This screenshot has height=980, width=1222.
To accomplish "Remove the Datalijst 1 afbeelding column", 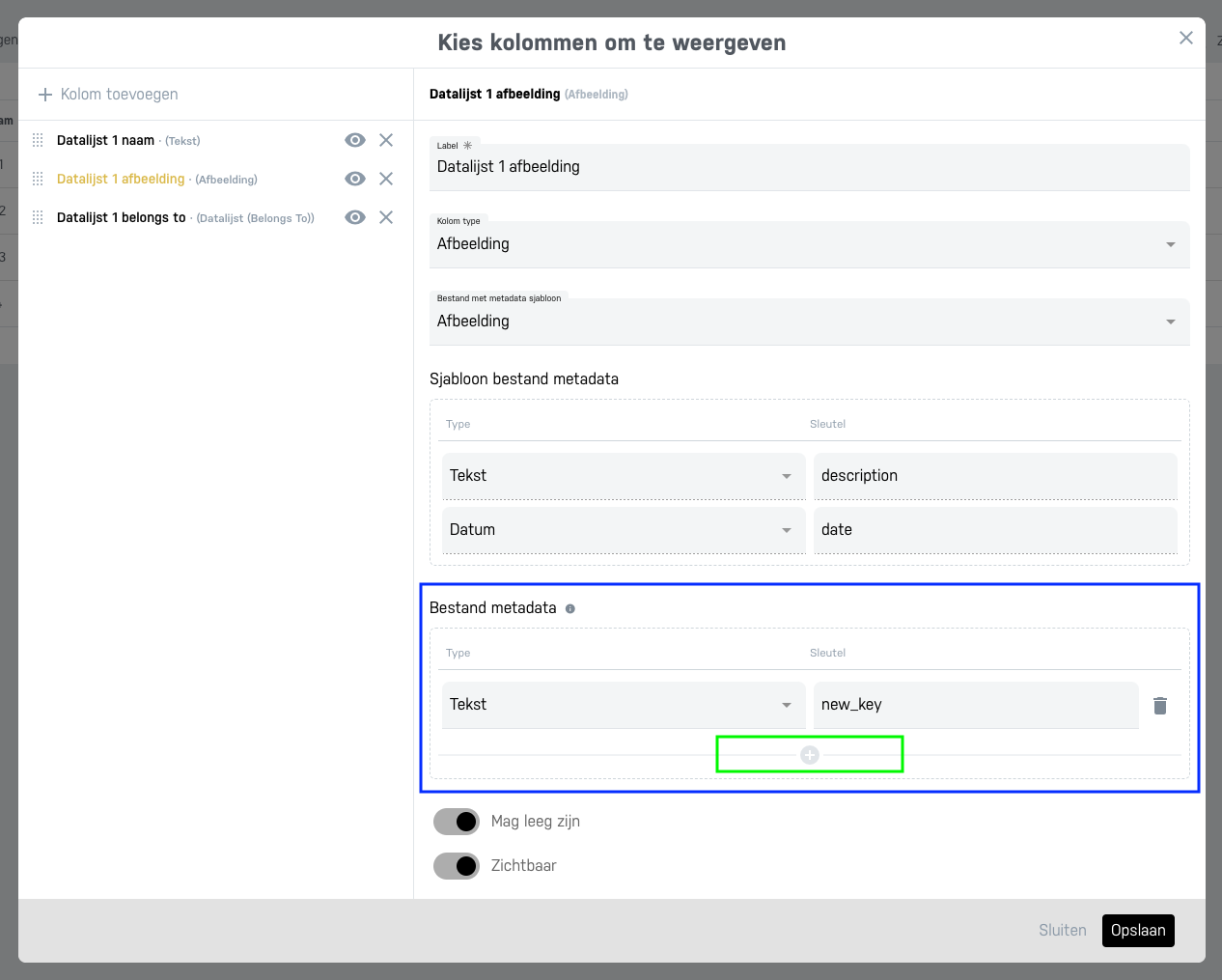I will pos(386,179).
